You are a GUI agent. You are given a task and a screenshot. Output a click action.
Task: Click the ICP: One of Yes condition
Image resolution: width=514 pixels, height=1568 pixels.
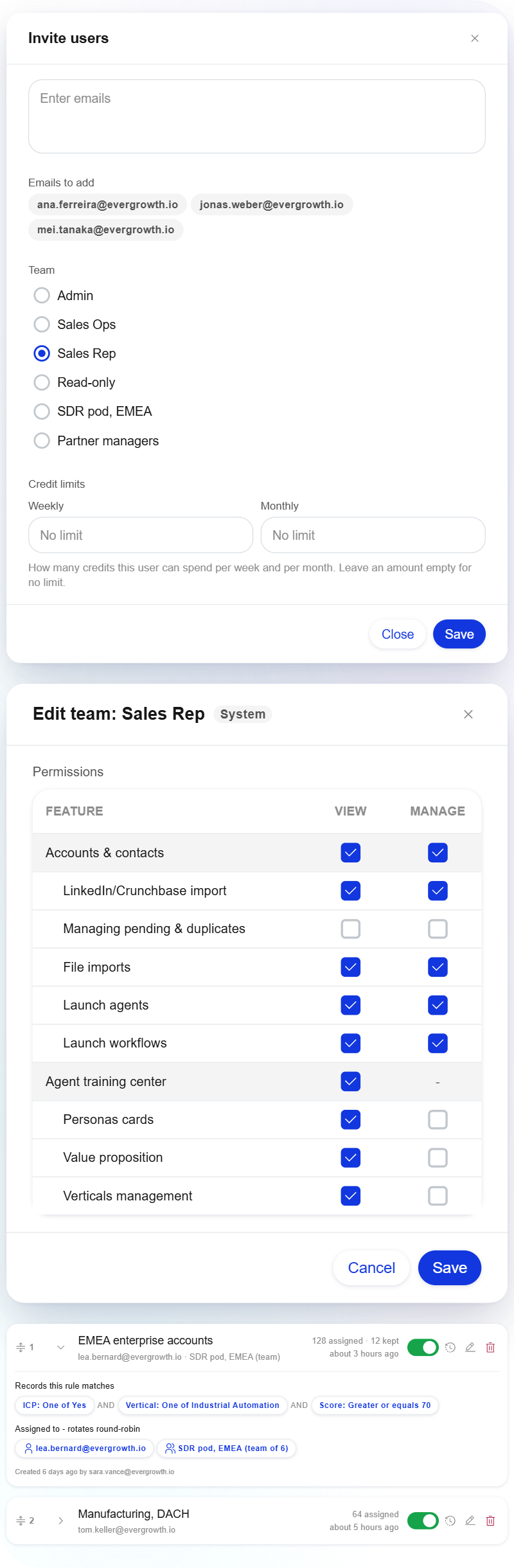[55, 1405]
